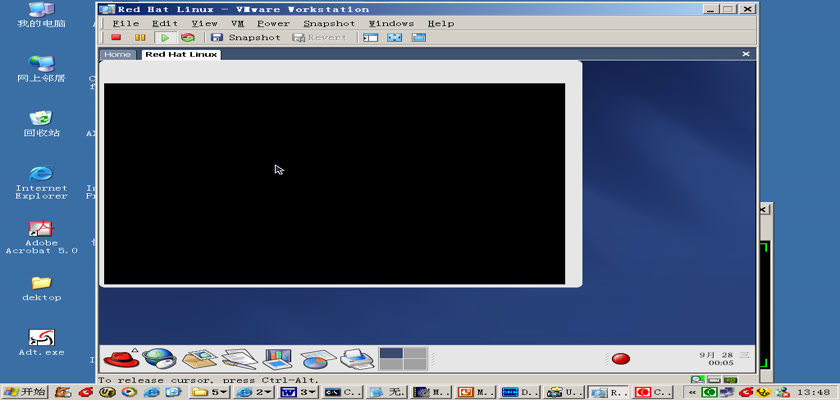
Task: Open the Snapshot menu
Action: point(329,23)
